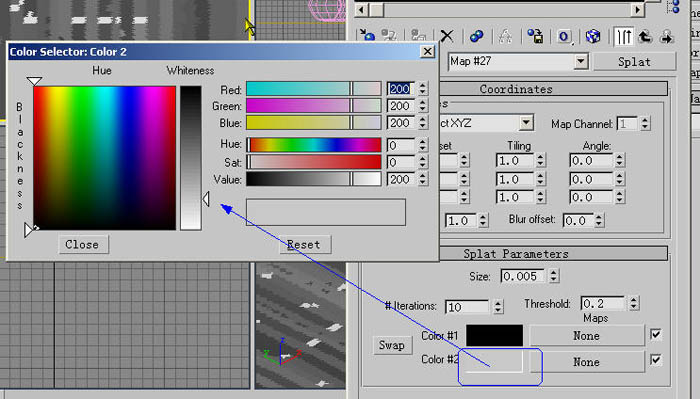Click the sample slots scrollbar left arrow
This screenshot has width=700, height=399.
[361, 9]
